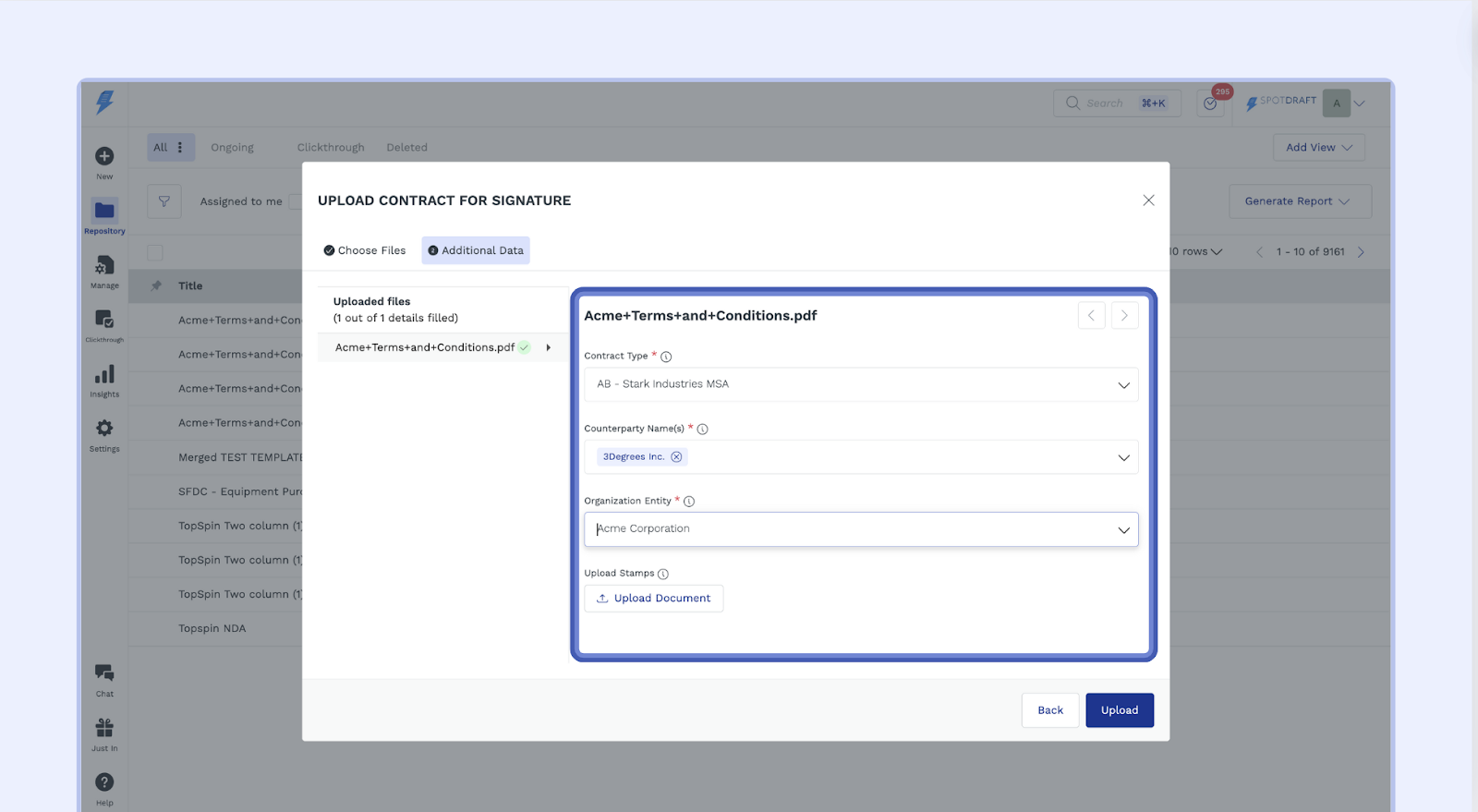Open the Chat icon in sidebar
This screenshot has width=1478, height=812.
point(104,673)
